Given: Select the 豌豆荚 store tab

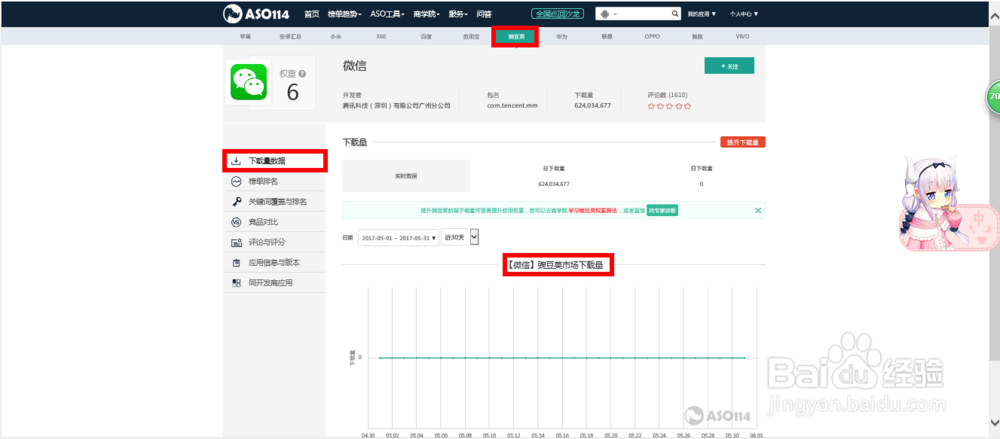Looking at the screenshot, I should (516, 37).
